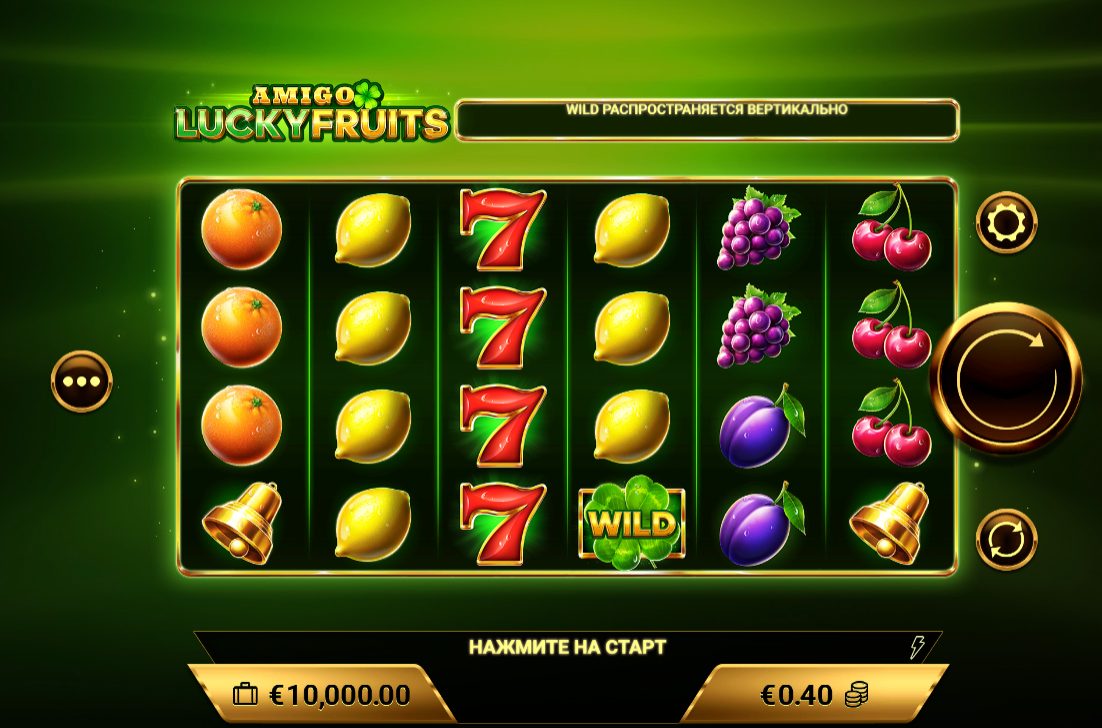Click the WILD clover symbol
The width and height of the screenshot is (1102, 728).
631,523
